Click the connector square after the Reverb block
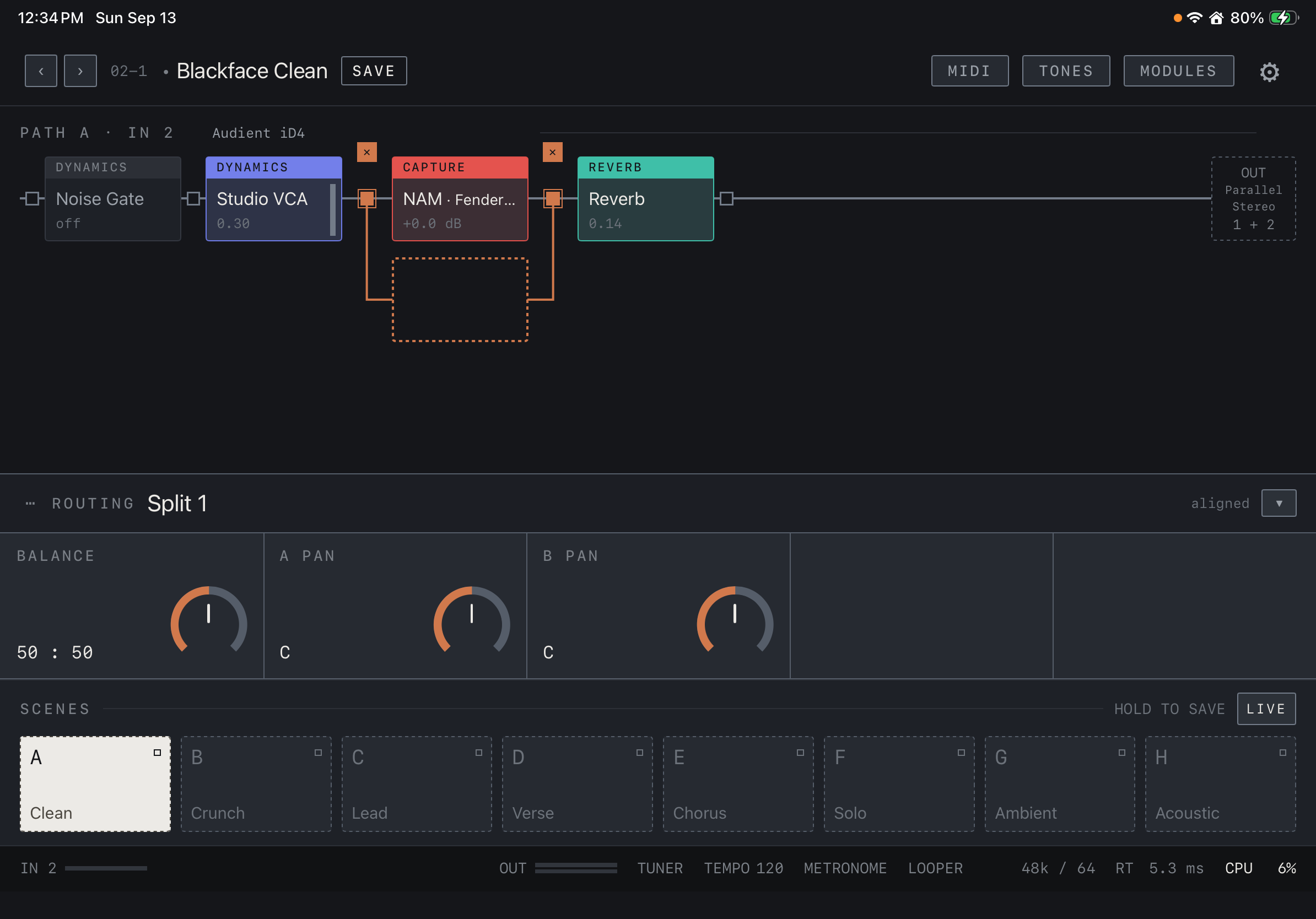Image resolution: width=1316 pixels, height=919 pixels. click(726, 199)
